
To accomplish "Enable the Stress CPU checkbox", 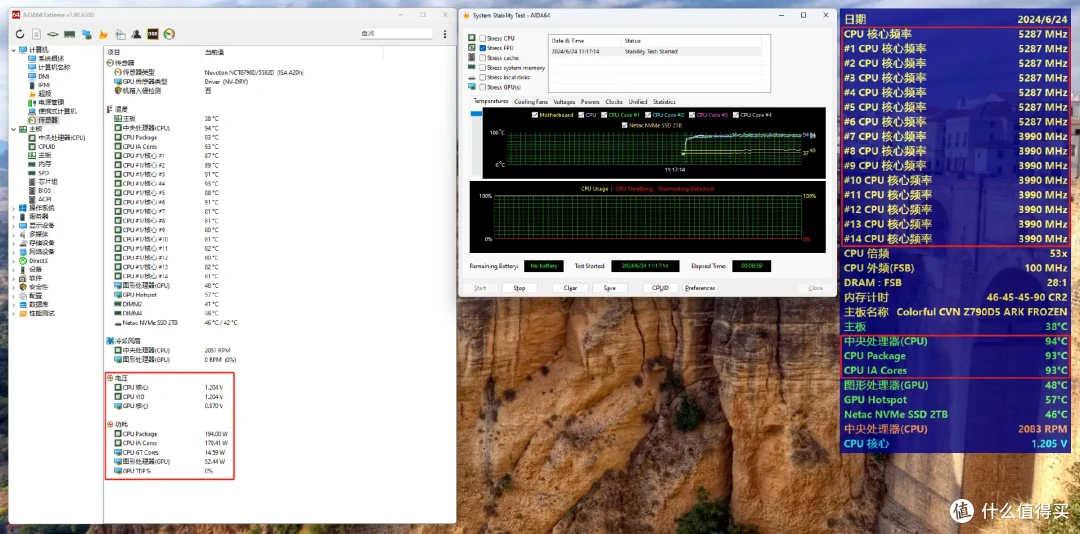I will [483, 39].
